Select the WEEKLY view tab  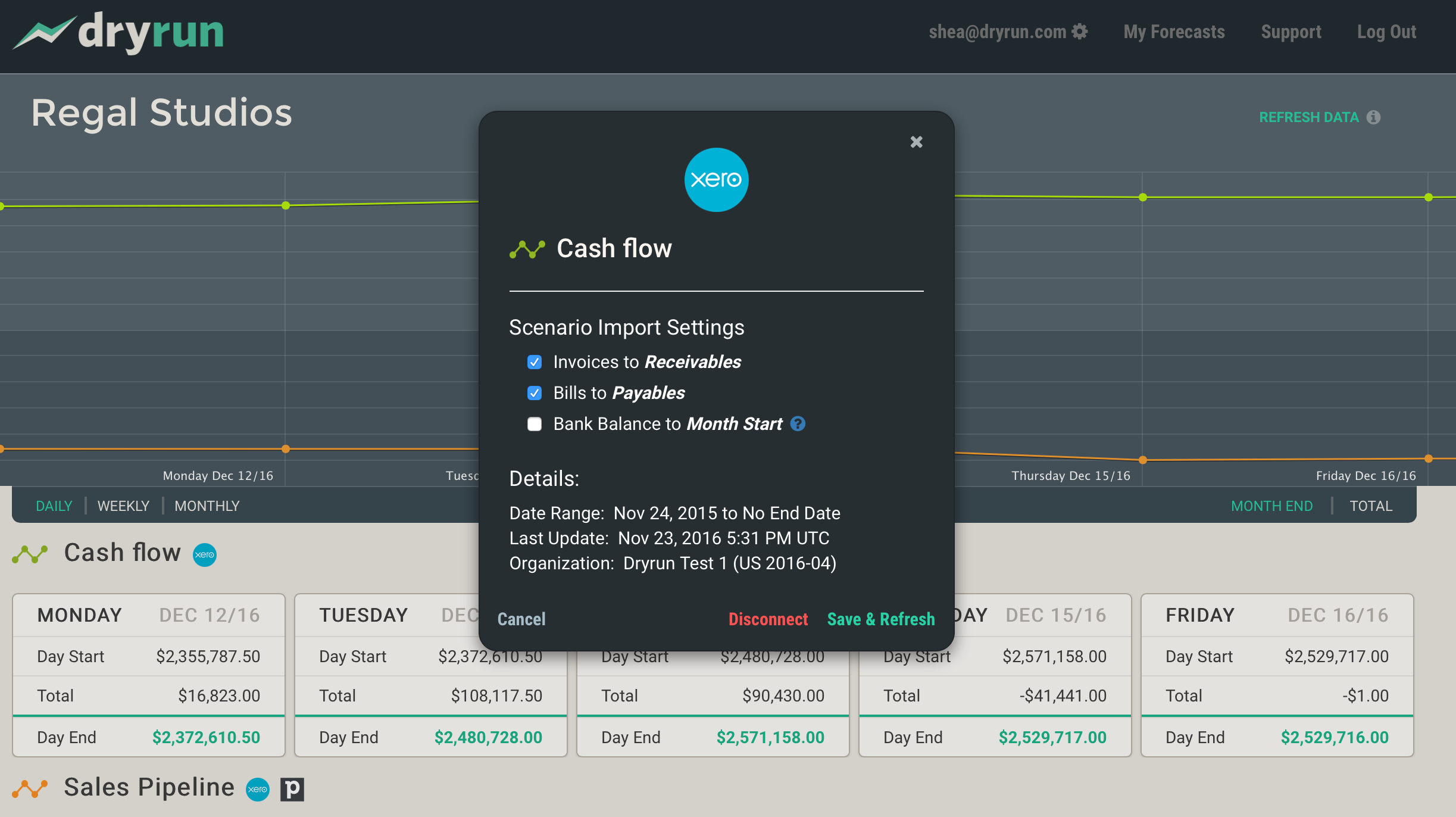pyautogui.click(x=123, y=506)
